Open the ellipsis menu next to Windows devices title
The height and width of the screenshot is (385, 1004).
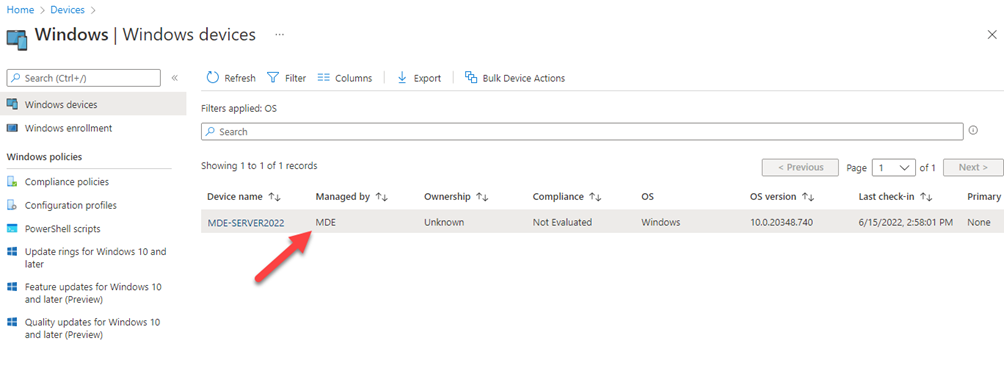pyautogui.click(x=280, y=35)
